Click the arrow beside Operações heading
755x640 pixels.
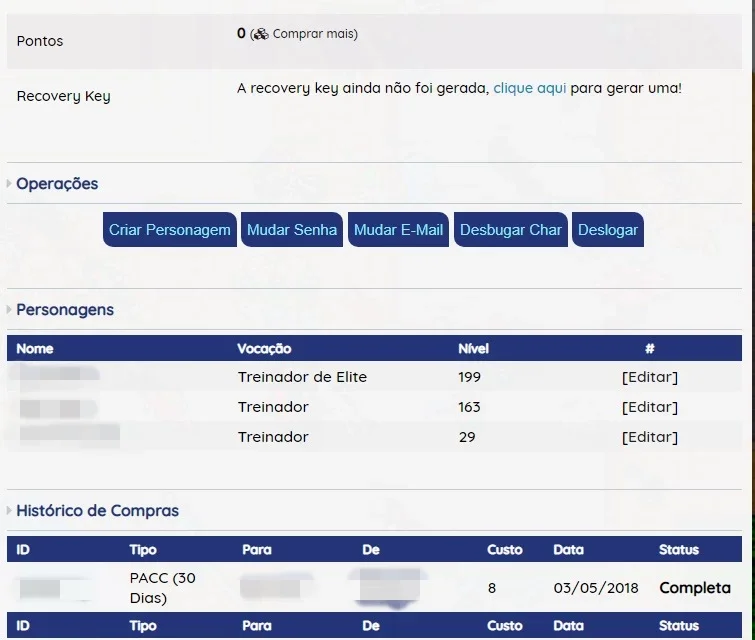click(x=9, y=183)
